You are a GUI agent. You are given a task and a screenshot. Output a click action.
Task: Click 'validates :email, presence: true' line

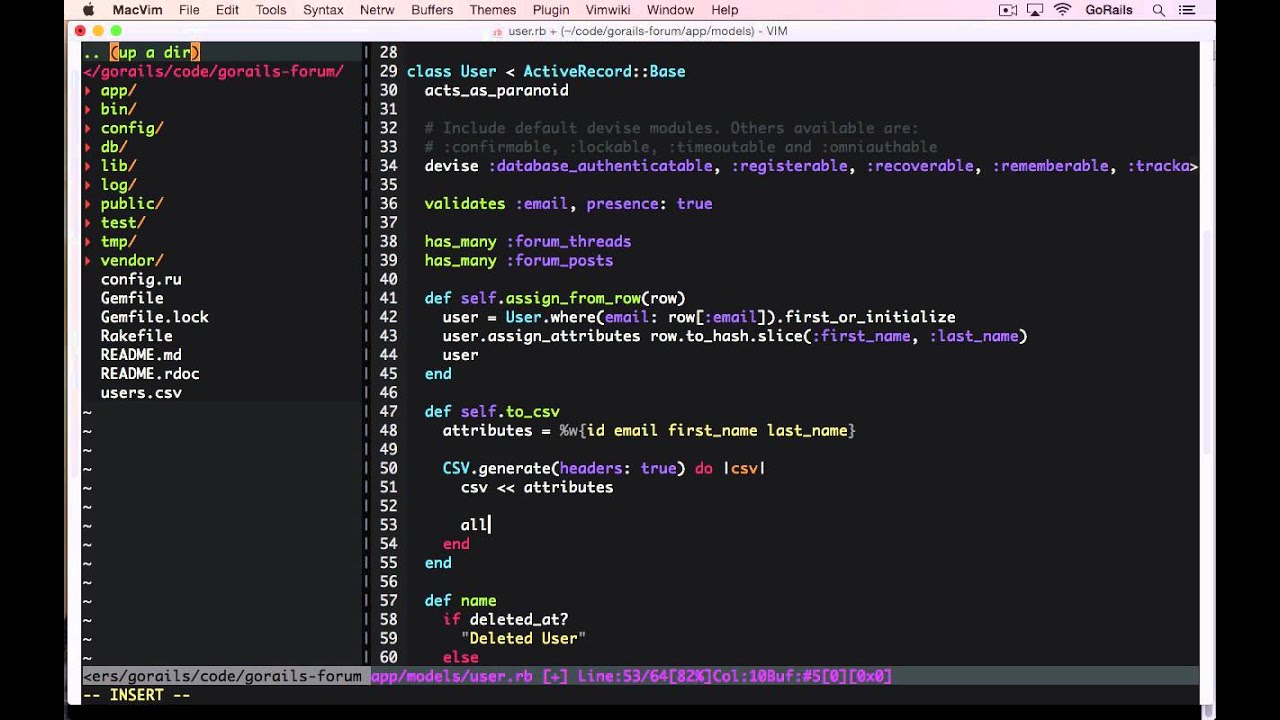pyautogui.click(x=568, y=203)
